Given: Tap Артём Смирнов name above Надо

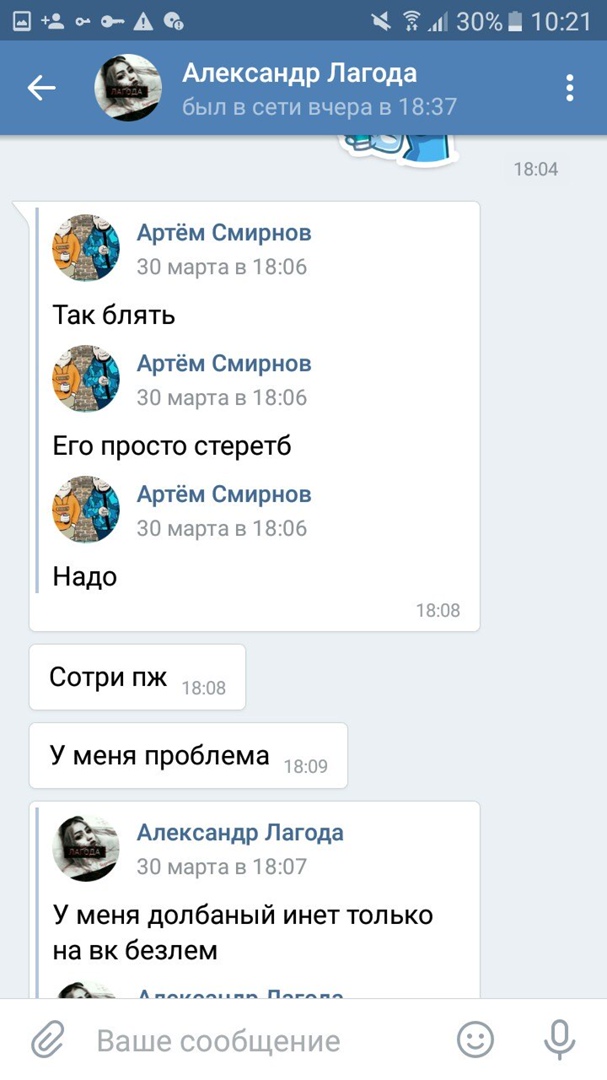Looking at the screenshot, I should (x=224, y=495).
